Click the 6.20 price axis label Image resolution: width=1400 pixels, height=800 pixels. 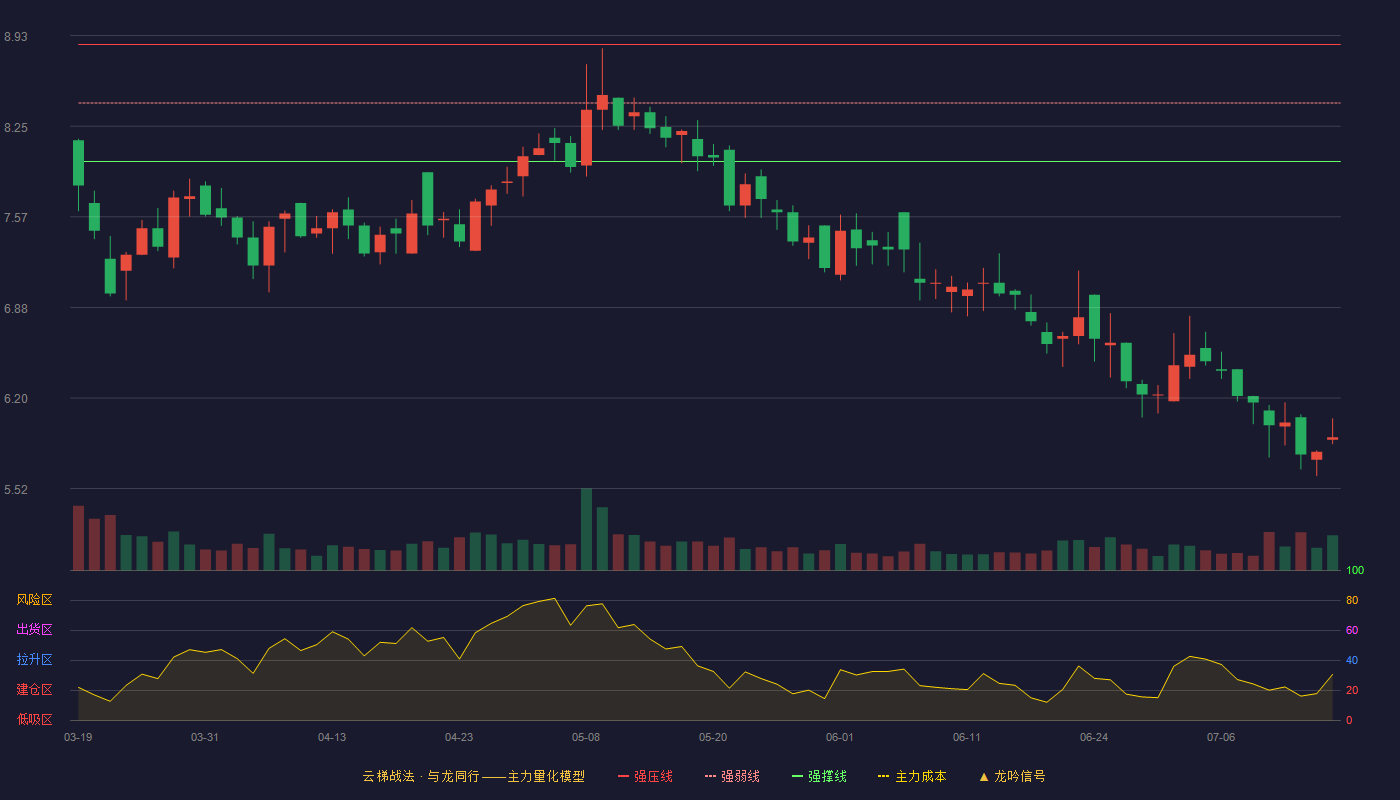click(x=16, y=399)
